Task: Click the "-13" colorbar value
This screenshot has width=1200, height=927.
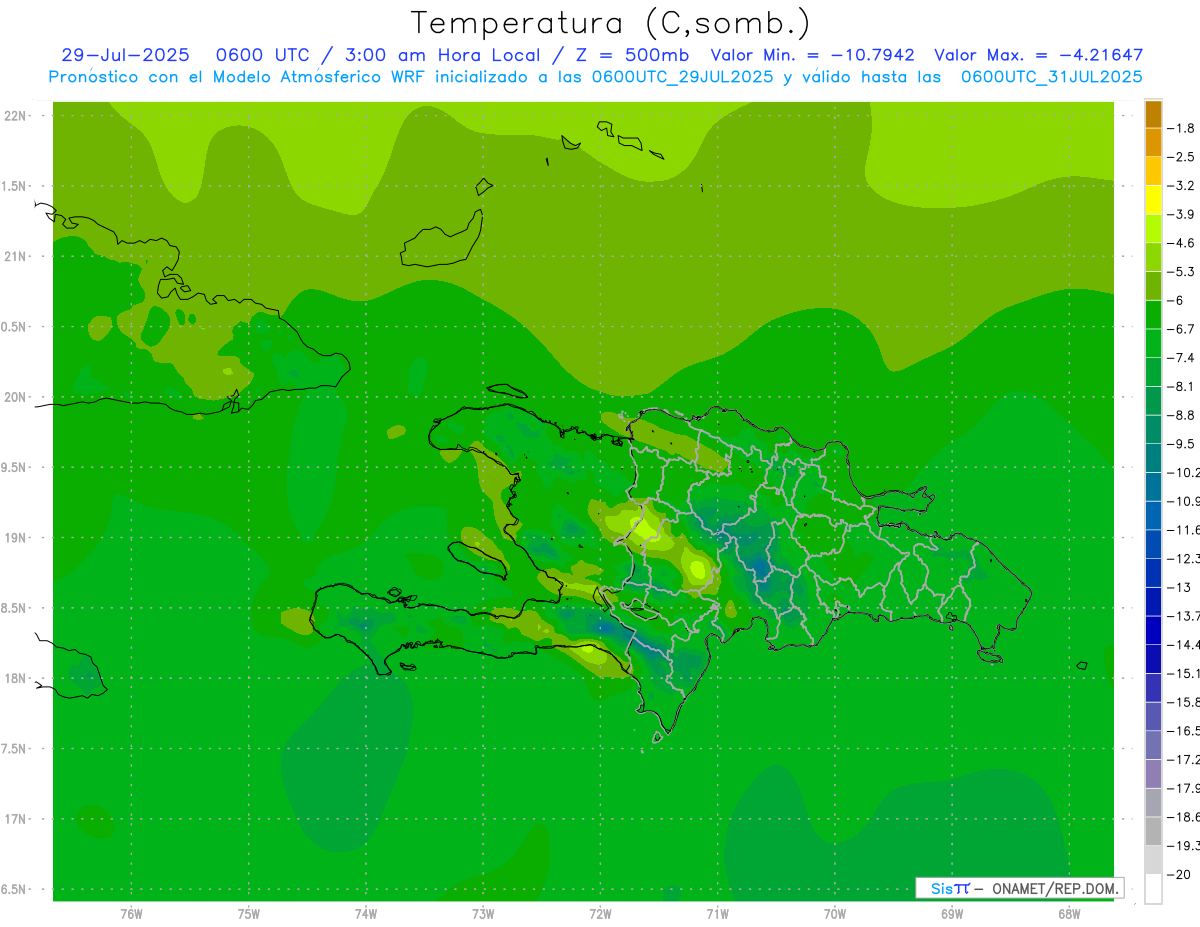Action: (1179, 587)
